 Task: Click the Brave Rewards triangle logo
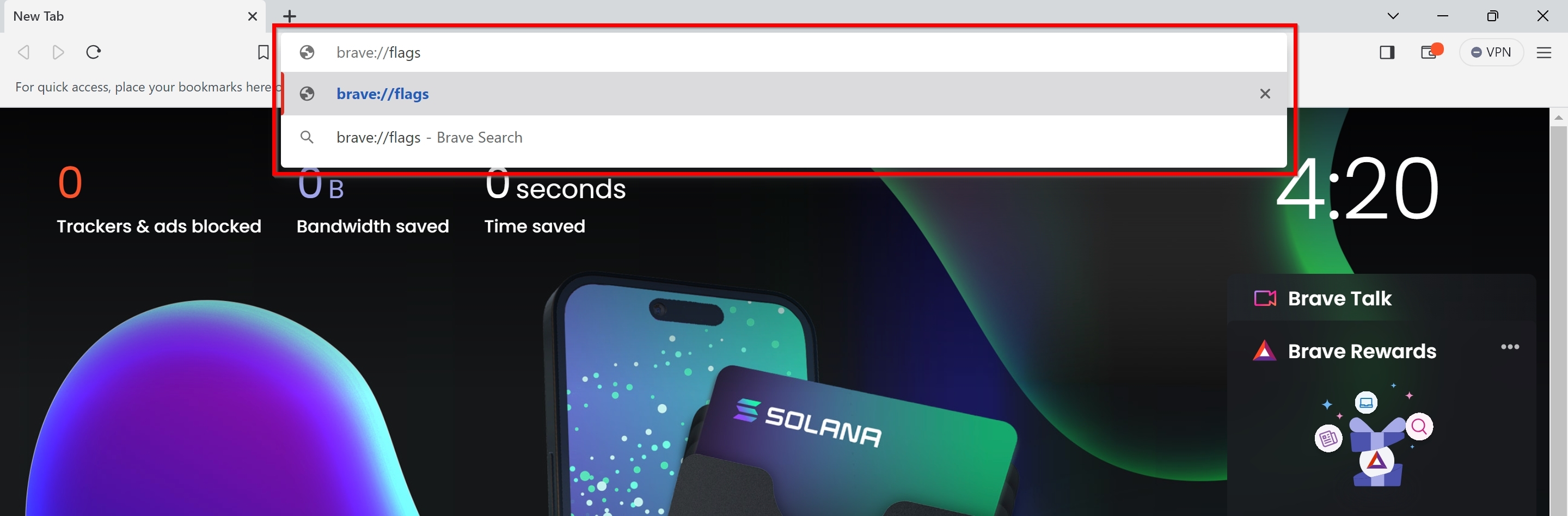click(1264, 351)
